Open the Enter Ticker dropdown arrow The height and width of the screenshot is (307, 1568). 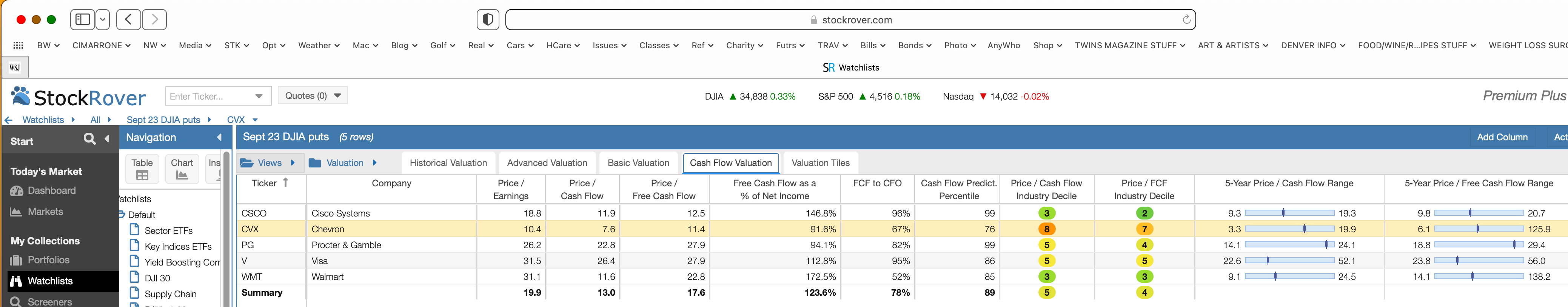(x=259, y=96)
